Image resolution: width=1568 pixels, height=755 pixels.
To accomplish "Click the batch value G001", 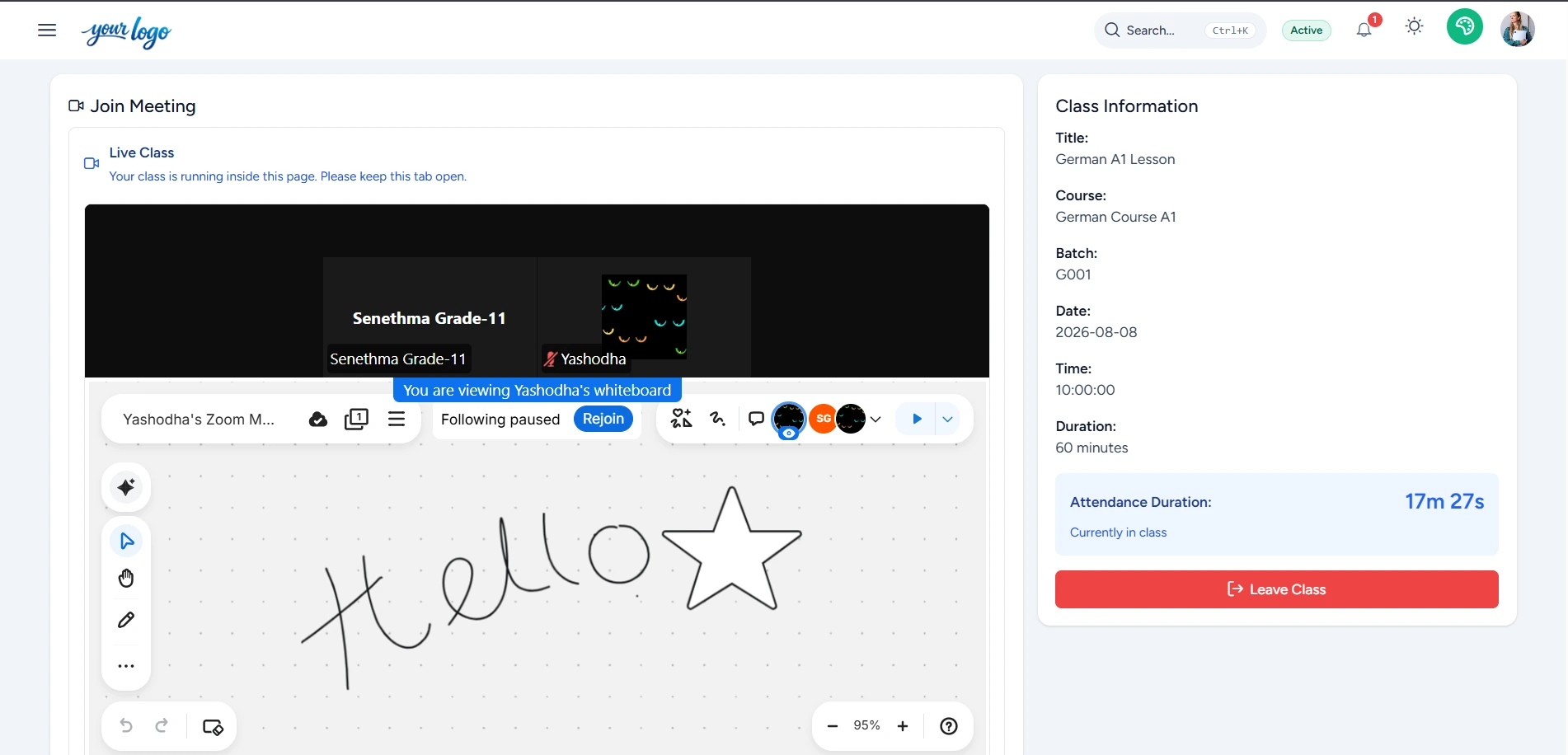I will [x=1073, y=274].
